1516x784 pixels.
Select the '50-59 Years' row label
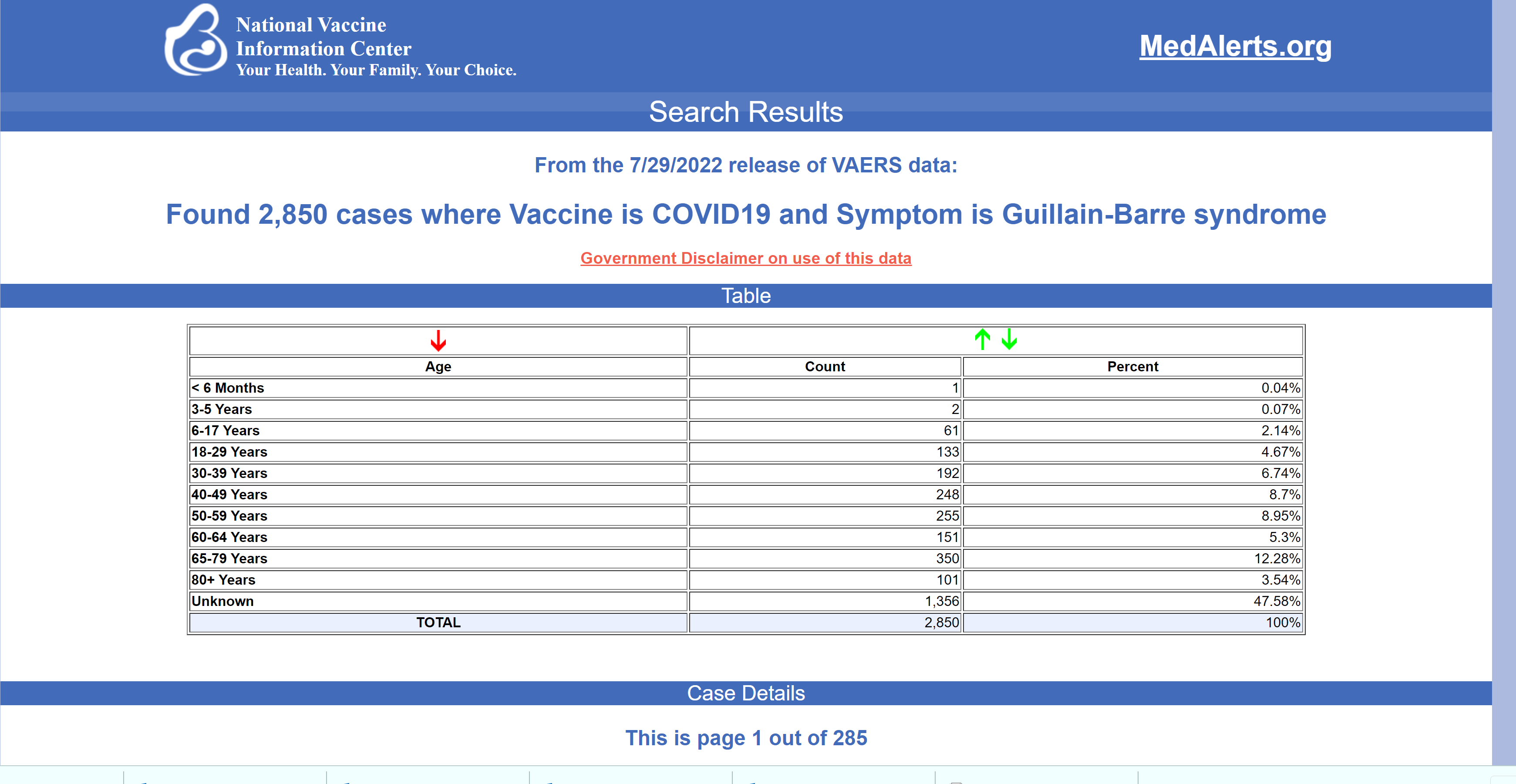click(229, 515)
